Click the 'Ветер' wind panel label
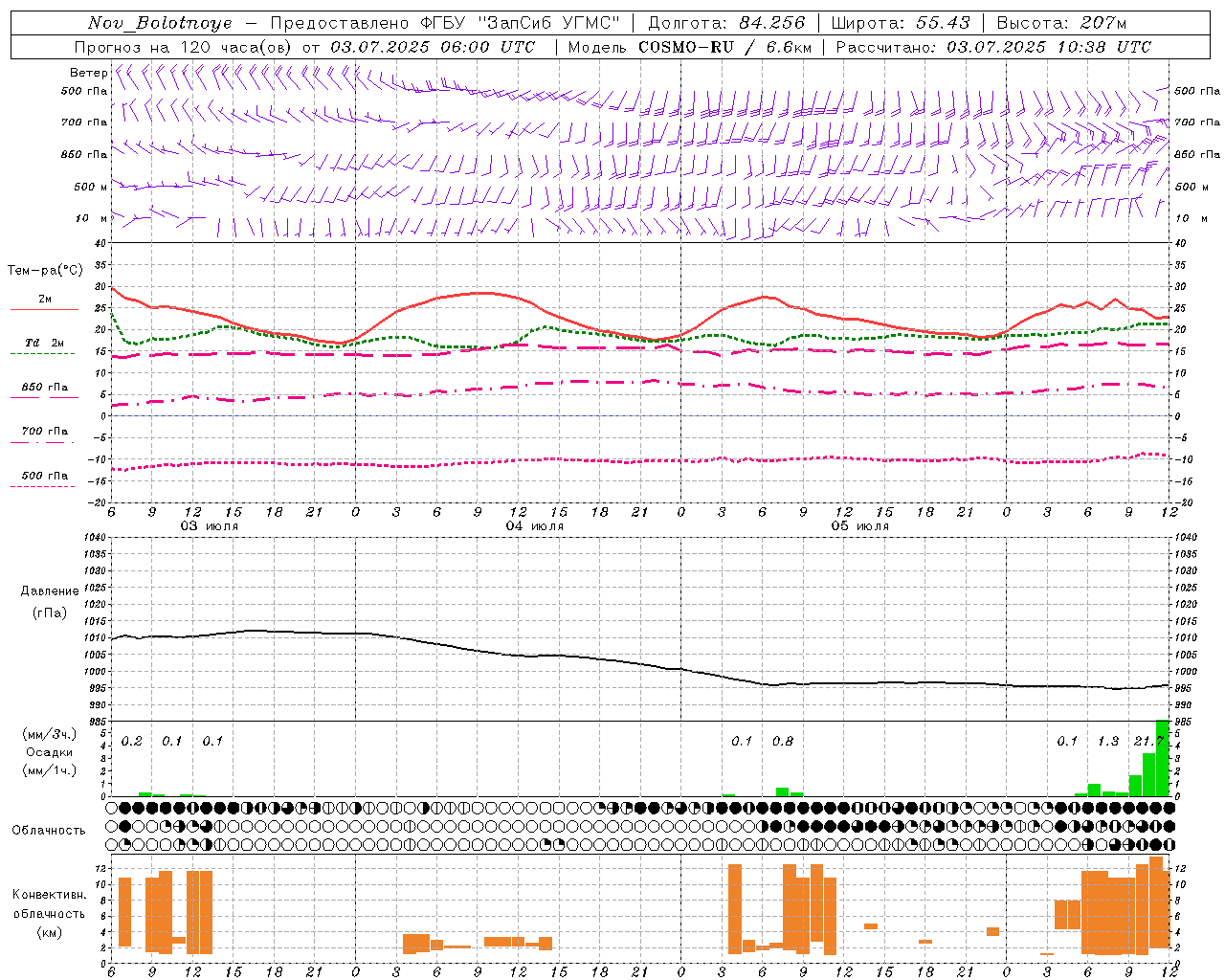Image resolution: width=1225 pixels, height=980 pixels. tap(88, 73)
